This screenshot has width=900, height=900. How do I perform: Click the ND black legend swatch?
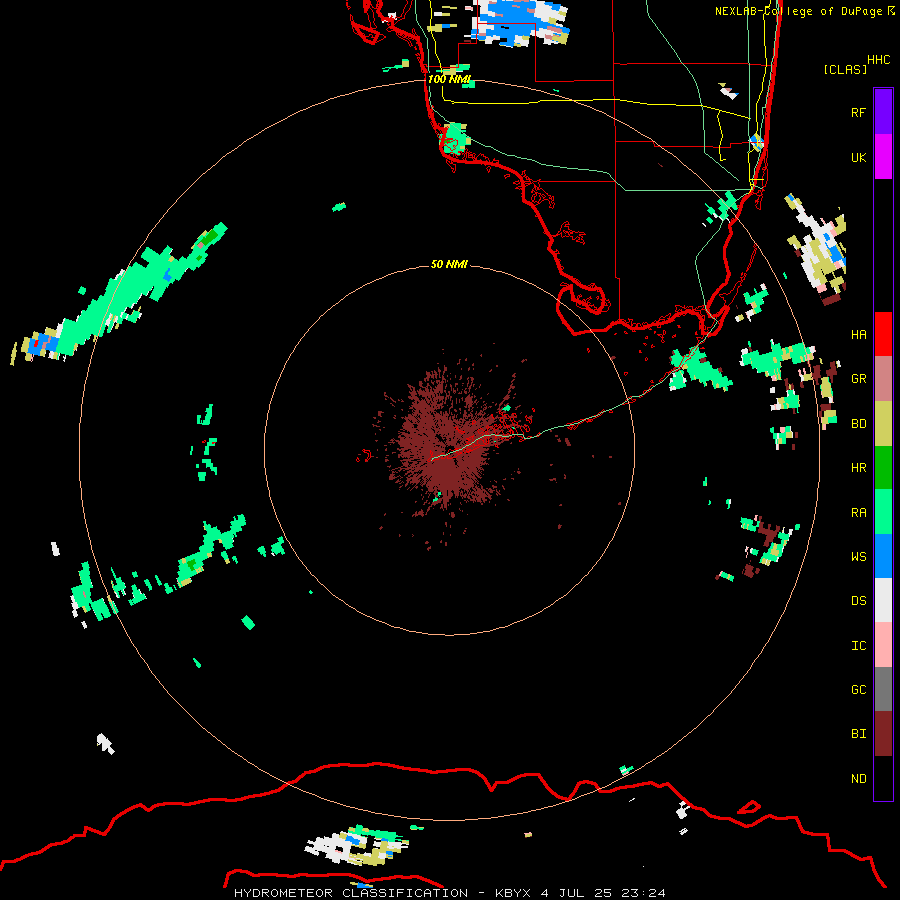(883, 778)
